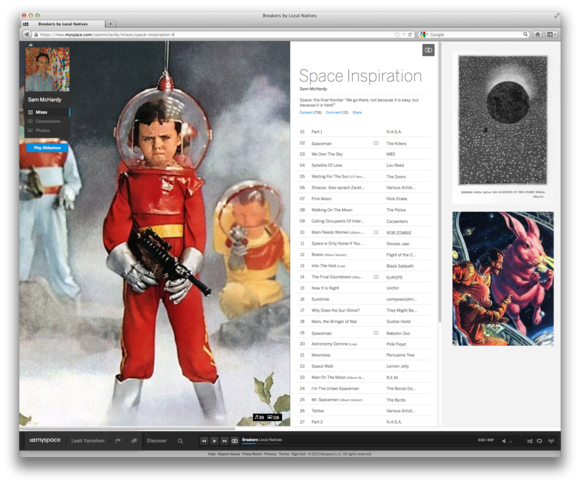
Task: Open the notifications flag icon
Action: 118,441
